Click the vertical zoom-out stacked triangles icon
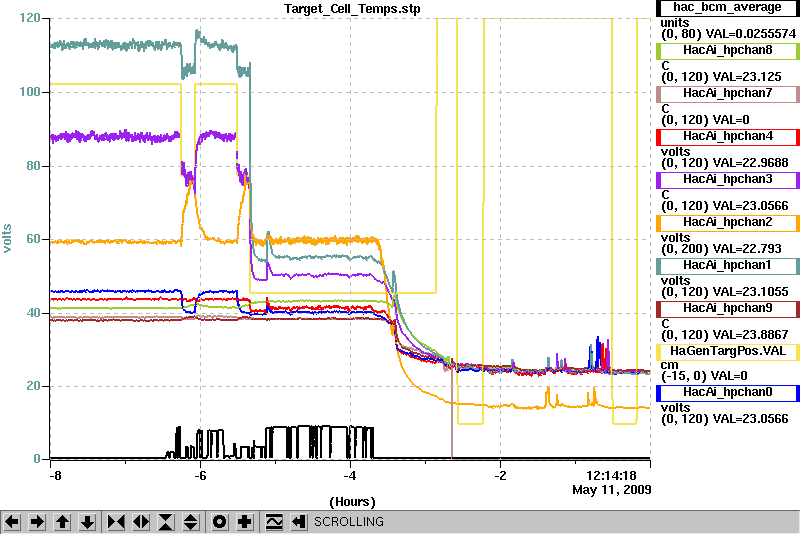This screenshot has width=800, height=534. click(x=191, y=522)
